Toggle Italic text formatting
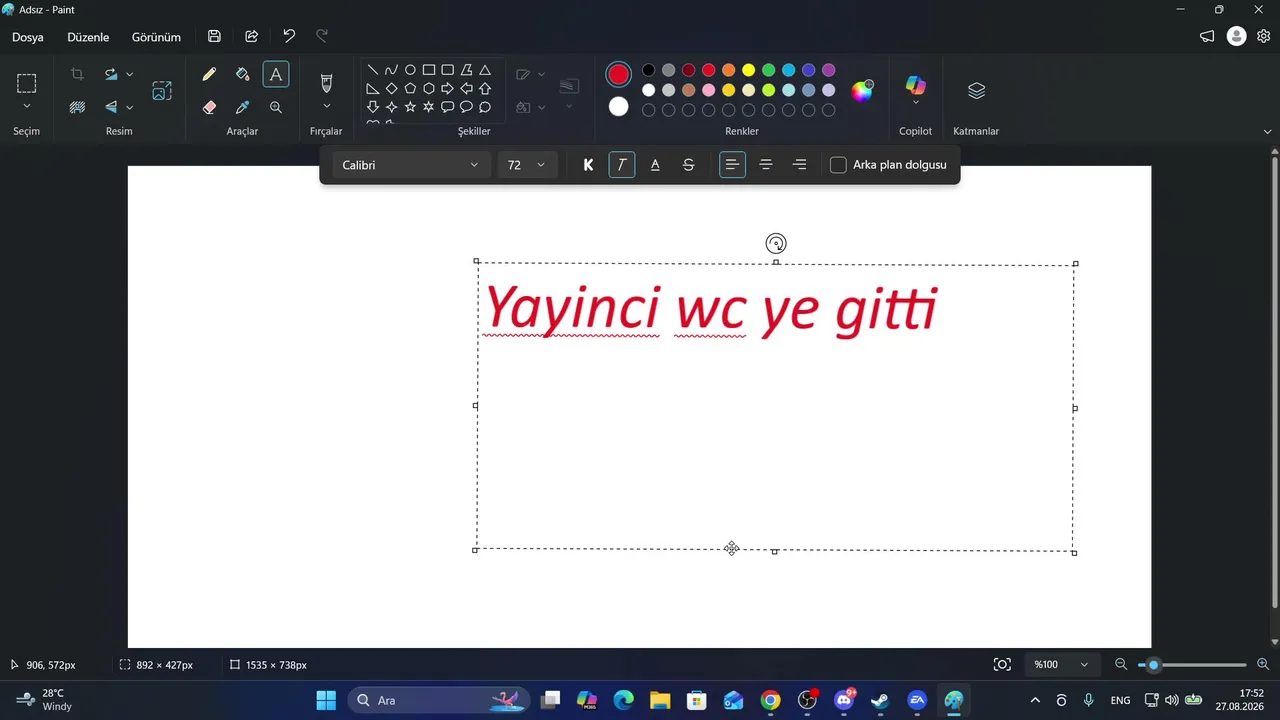This screenshot has height=720, width=1280. 622,165
